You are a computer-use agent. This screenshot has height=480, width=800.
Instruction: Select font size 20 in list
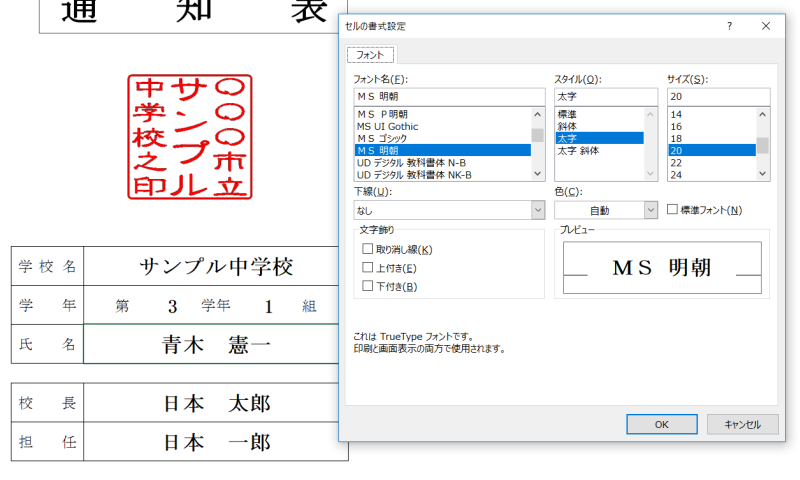(712, 150)
